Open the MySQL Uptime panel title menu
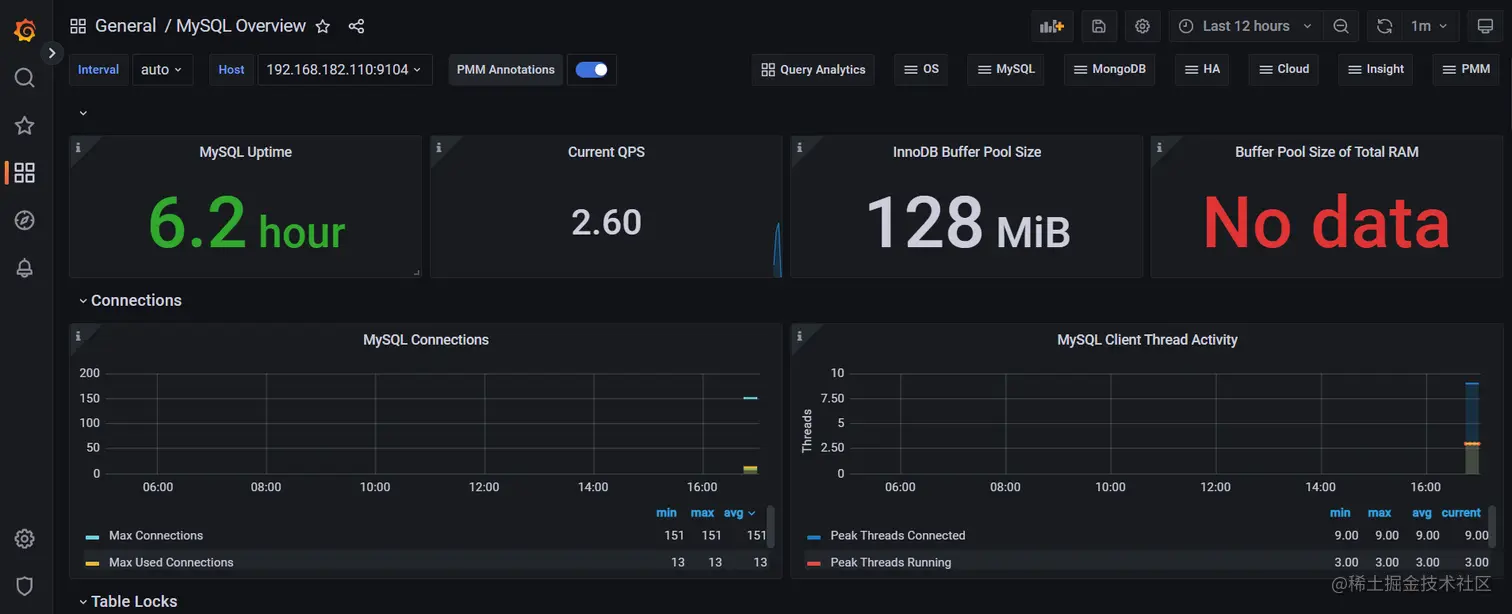The image size is (1512, 614). coord(245,152)
